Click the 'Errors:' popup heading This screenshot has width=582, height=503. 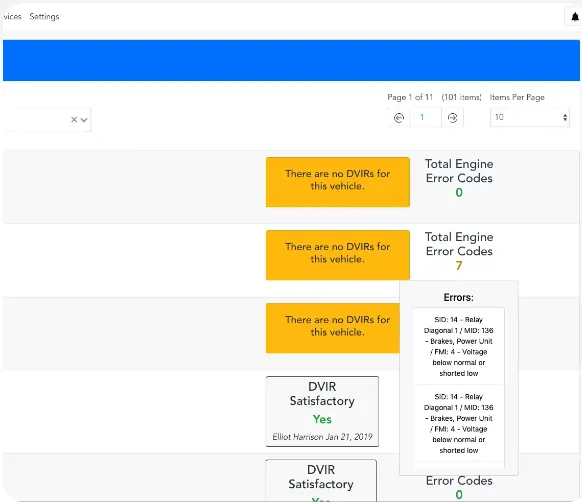click(x=458, y=297)
